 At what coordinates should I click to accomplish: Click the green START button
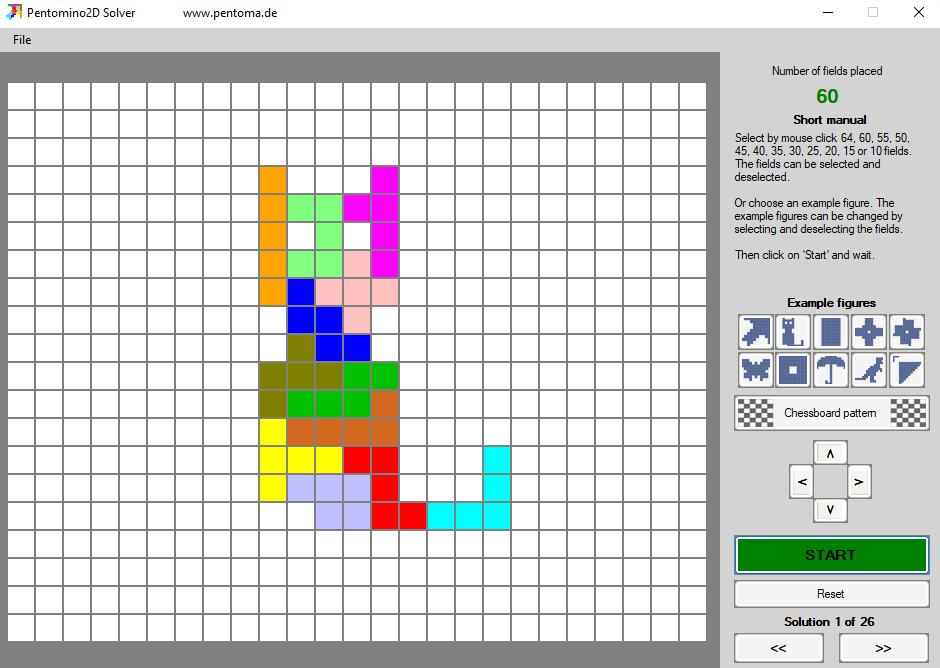pos(831,555)
